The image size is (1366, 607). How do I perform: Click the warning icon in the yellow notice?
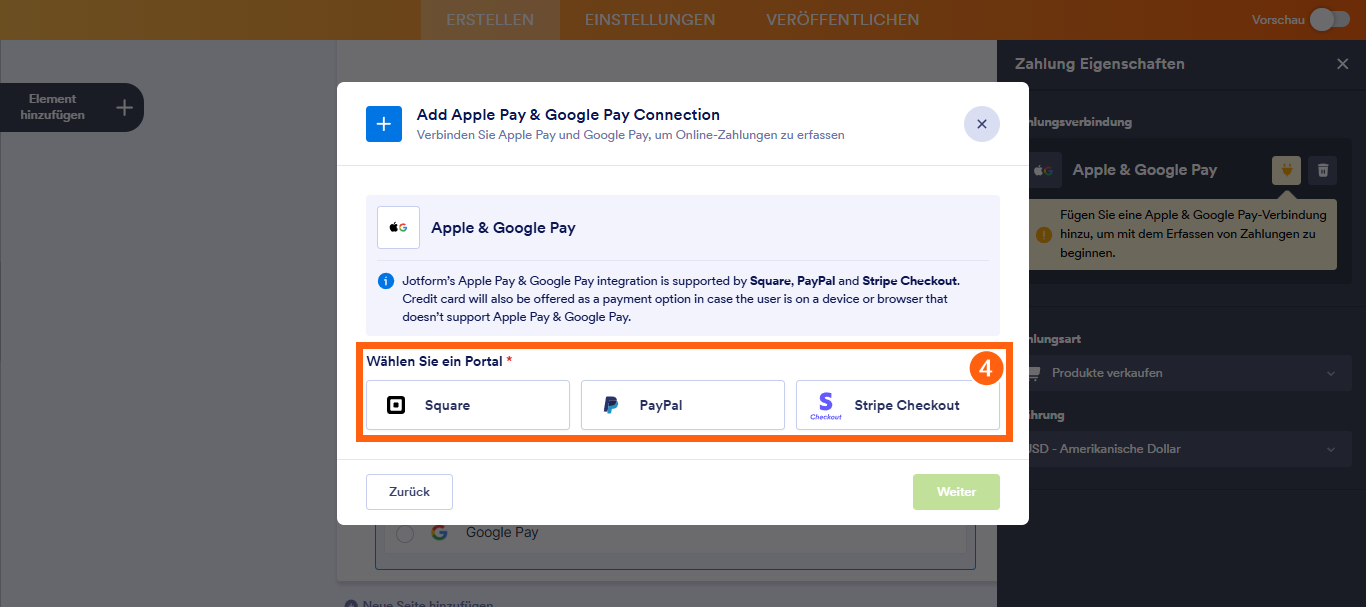[1044, 235]
